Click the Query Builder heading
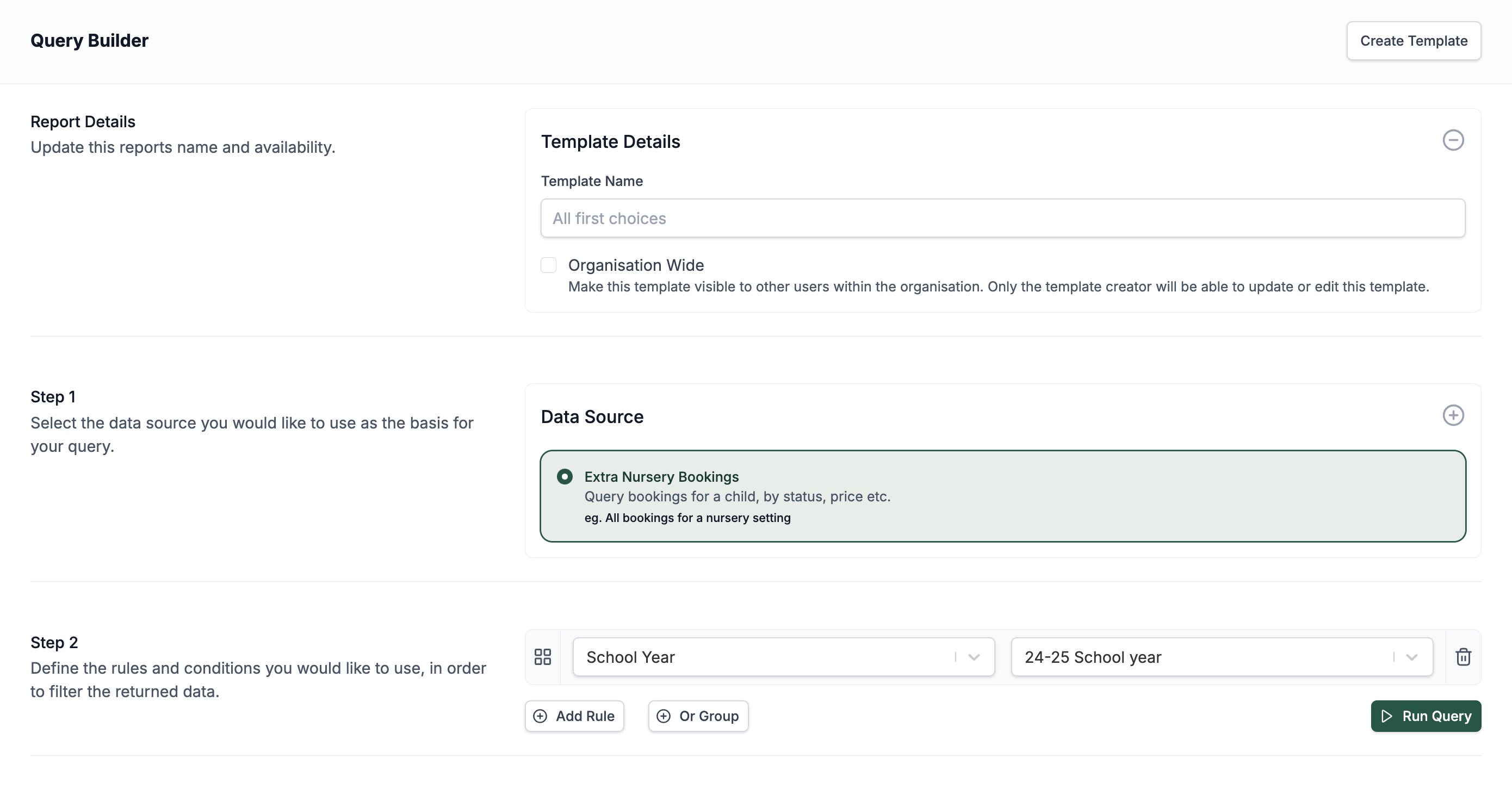 pyautogui.click(x=89, y=40)
